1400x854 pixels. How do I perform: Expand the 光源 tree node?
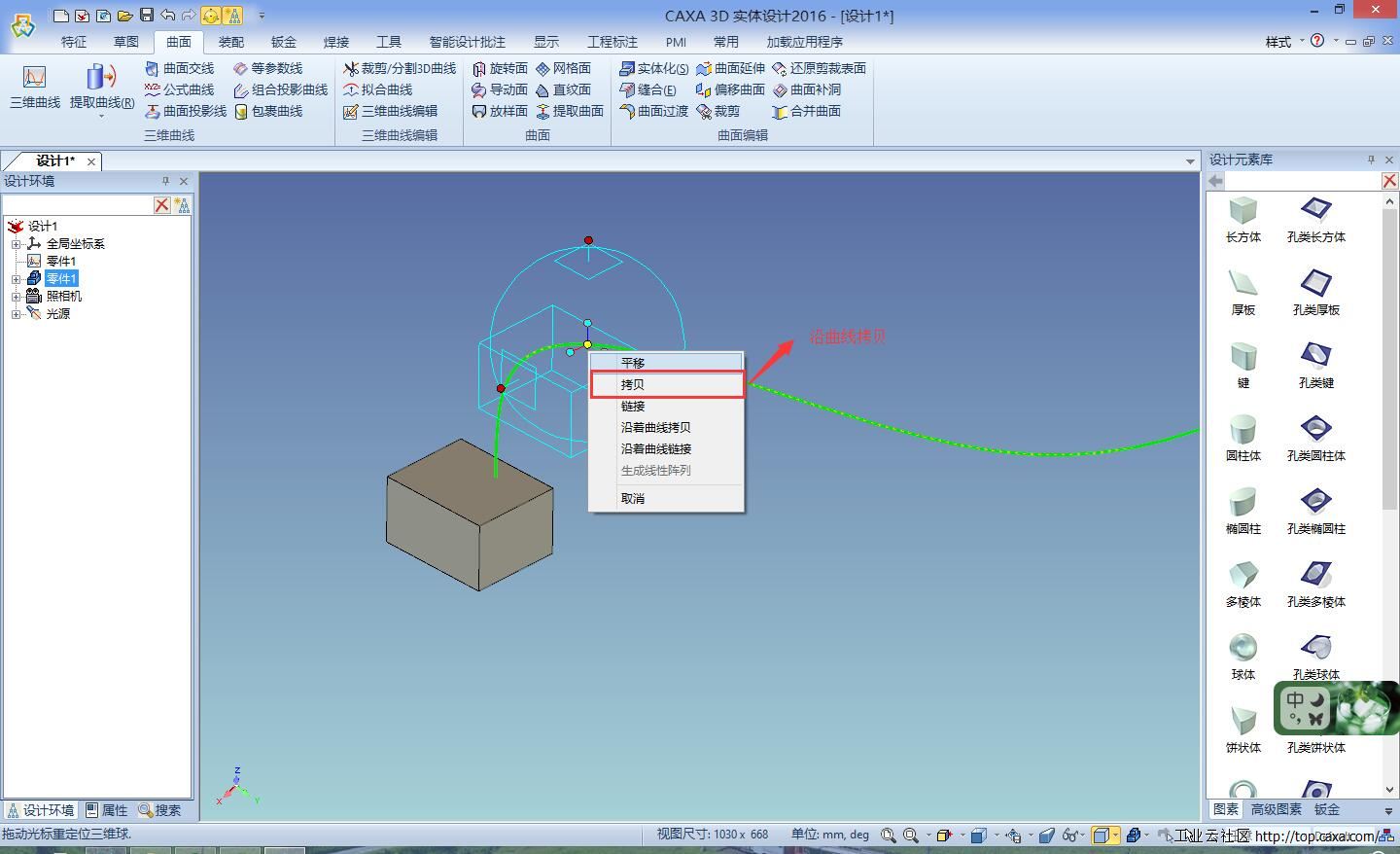[16, 314]
